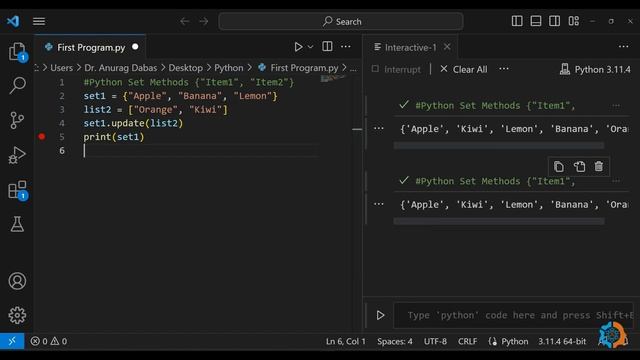Viewport: 640px width, 360px height.
Task: Open the Run dropdown arrow
Action: point(311,47)
